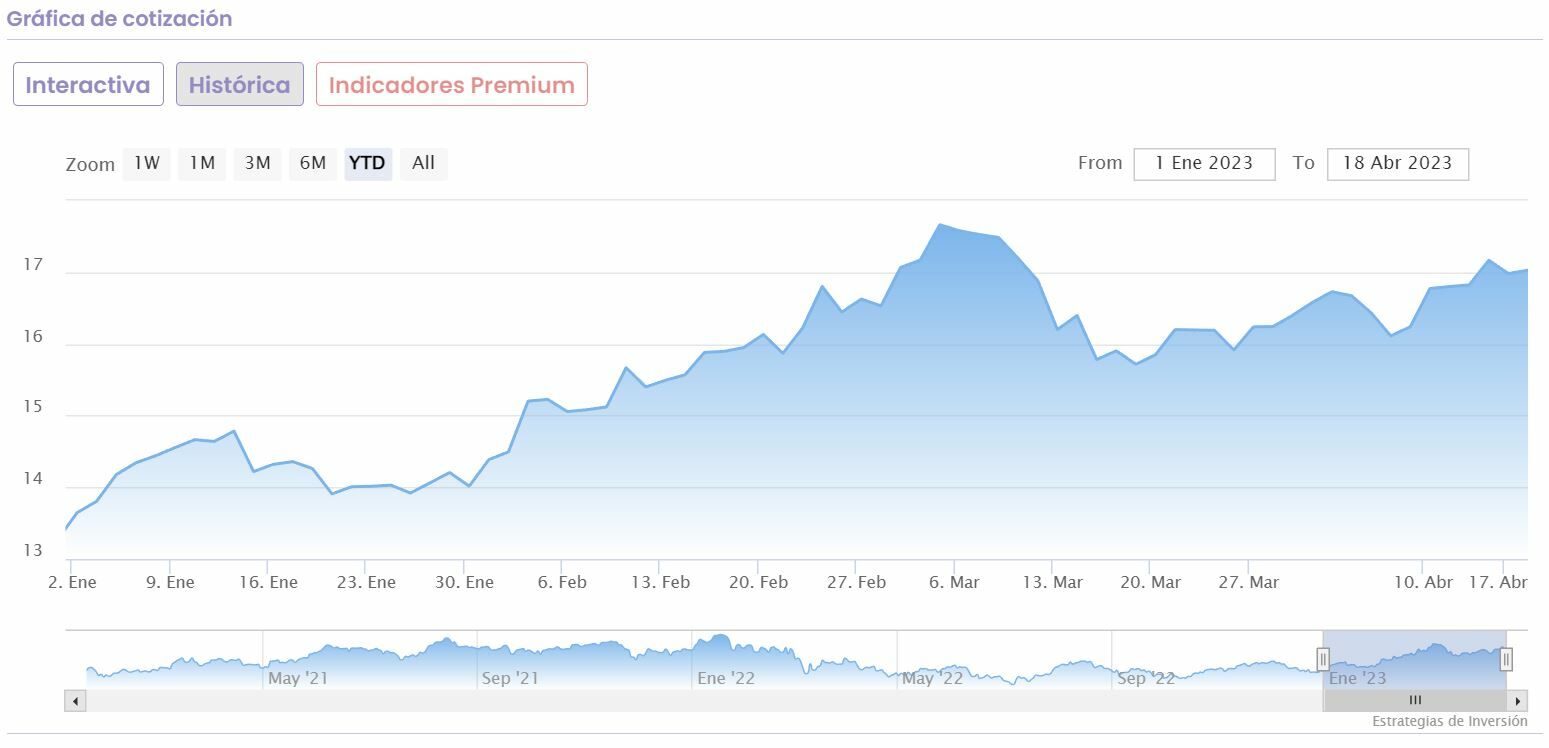1549x748 pixels.
Task: Set zoom range to 1W
Action: point(147,163)
